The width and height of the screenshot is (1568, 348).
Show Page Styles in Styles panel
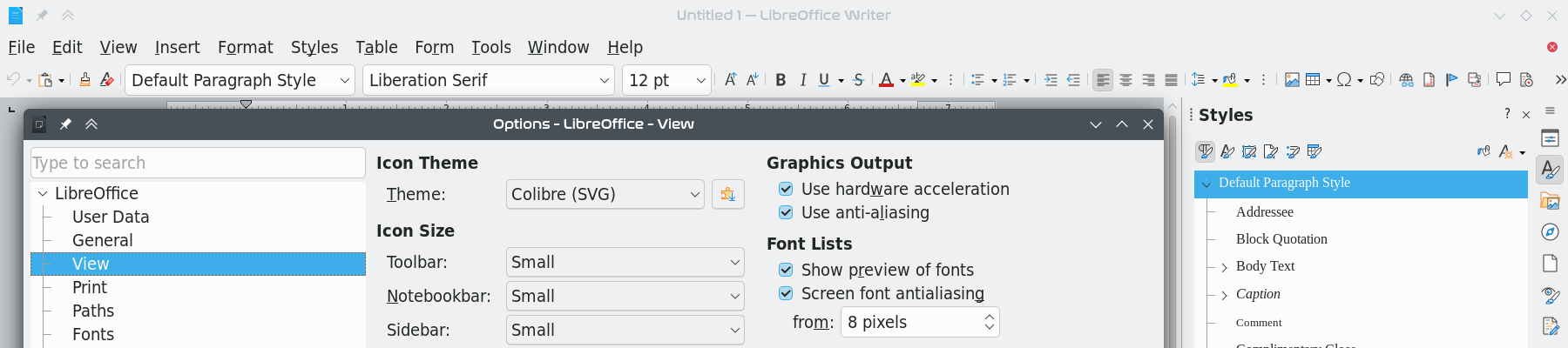click(1271, 151)
